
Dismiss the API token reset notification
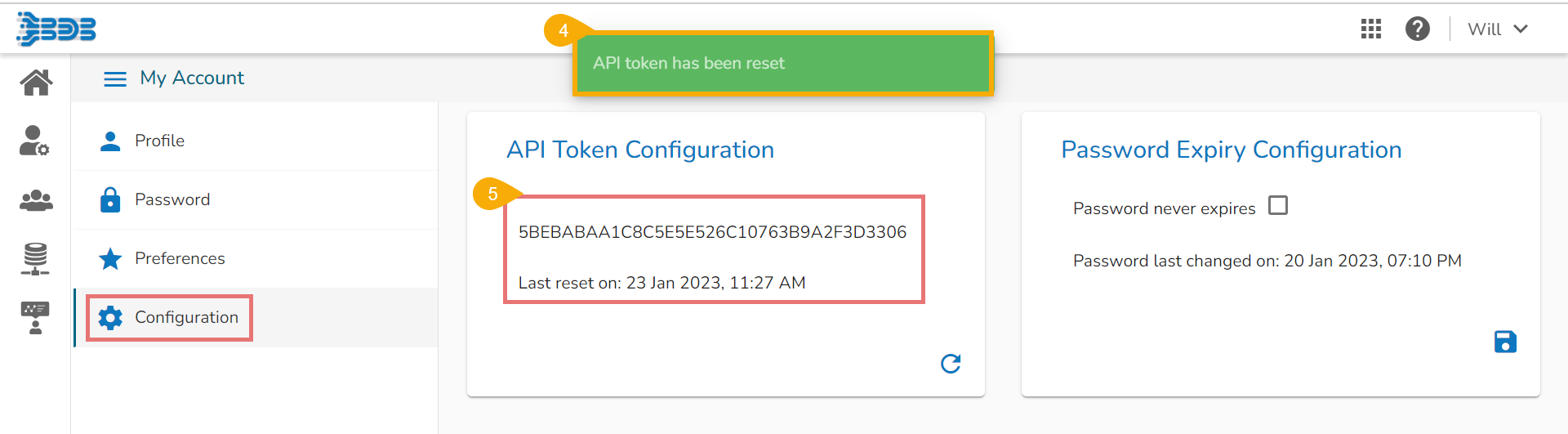coord(782,64)
